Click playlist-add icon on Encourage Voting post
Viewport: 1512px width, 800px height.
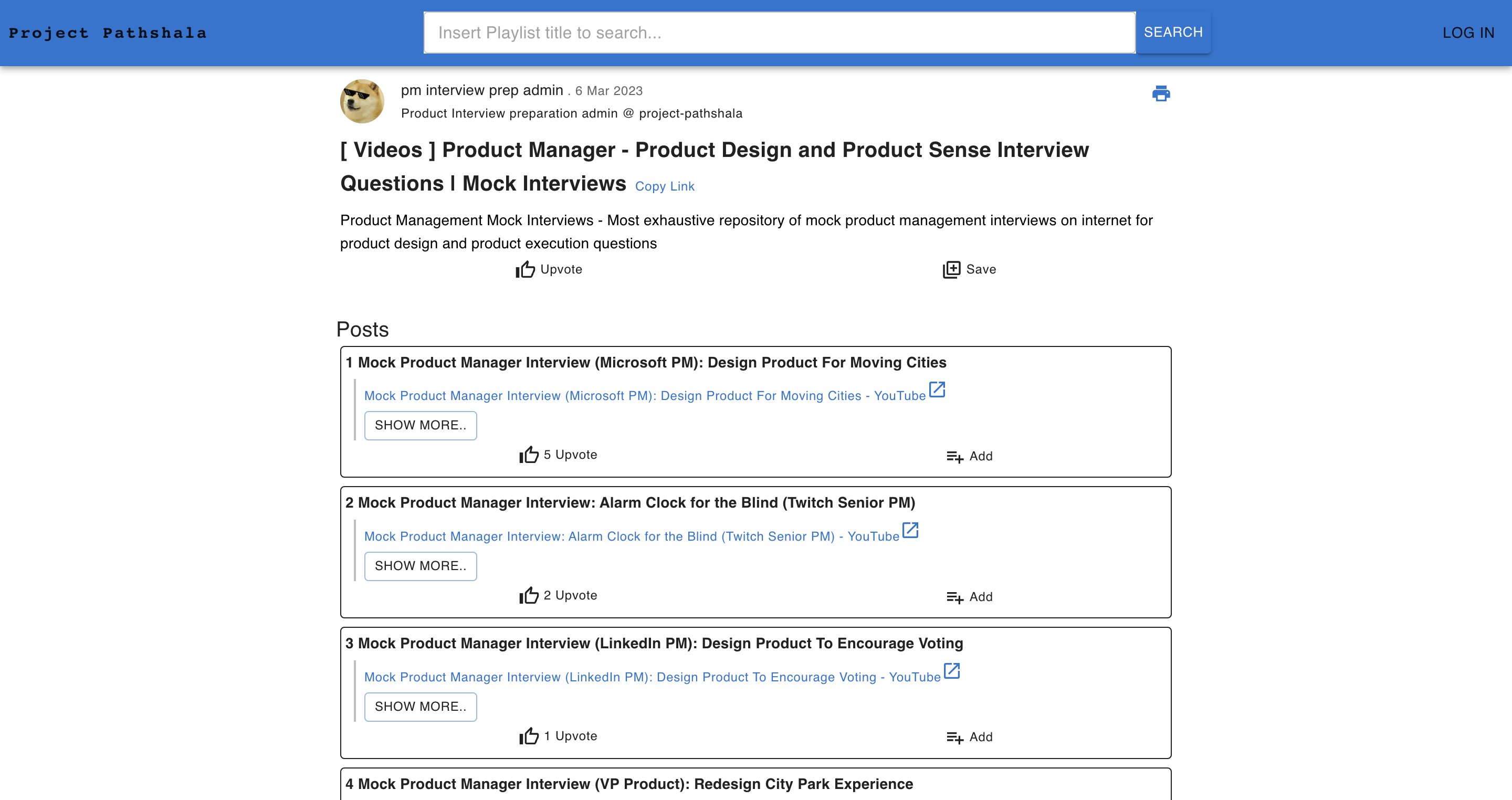(954, 738)
